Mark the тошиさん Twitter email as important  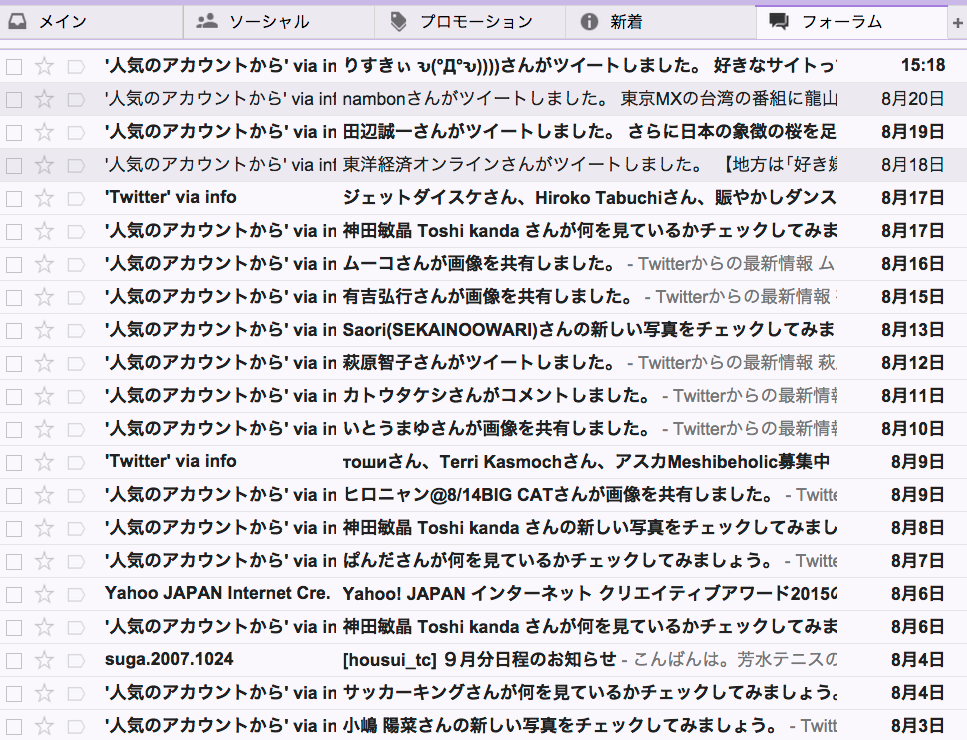[76, 462]
